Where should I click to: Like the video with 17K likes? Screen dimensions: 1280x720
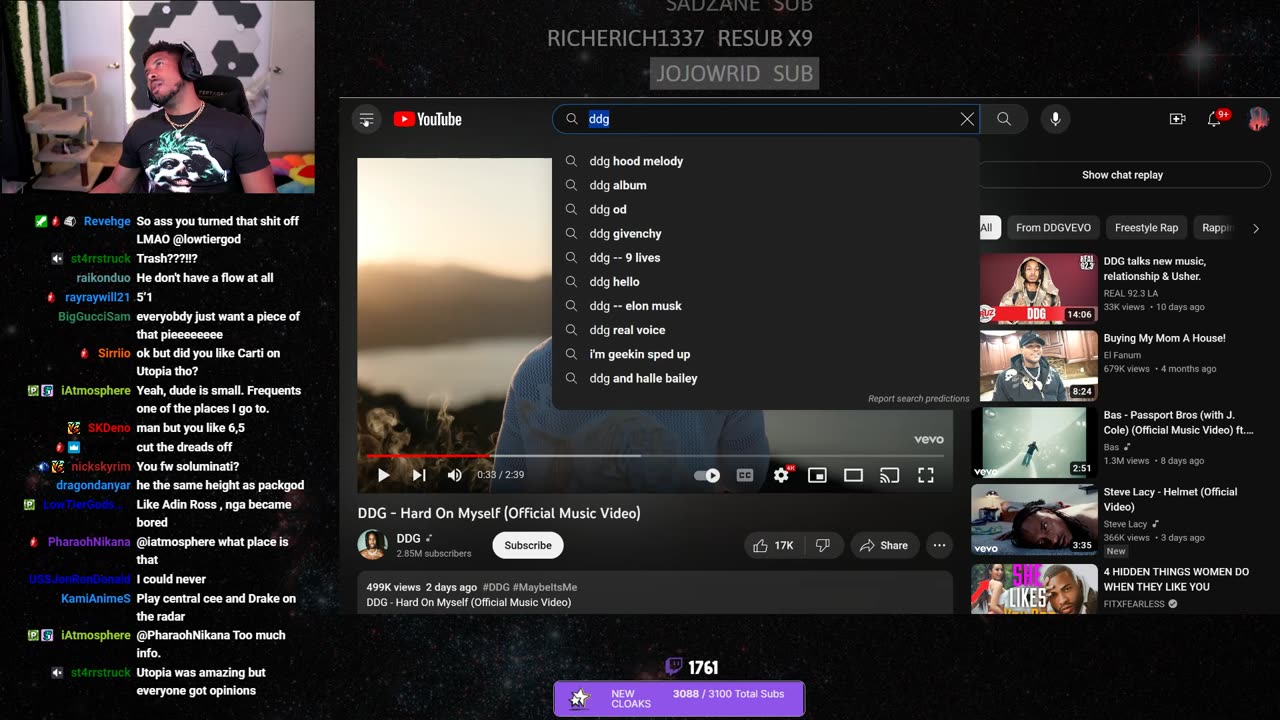click(774, 545)
